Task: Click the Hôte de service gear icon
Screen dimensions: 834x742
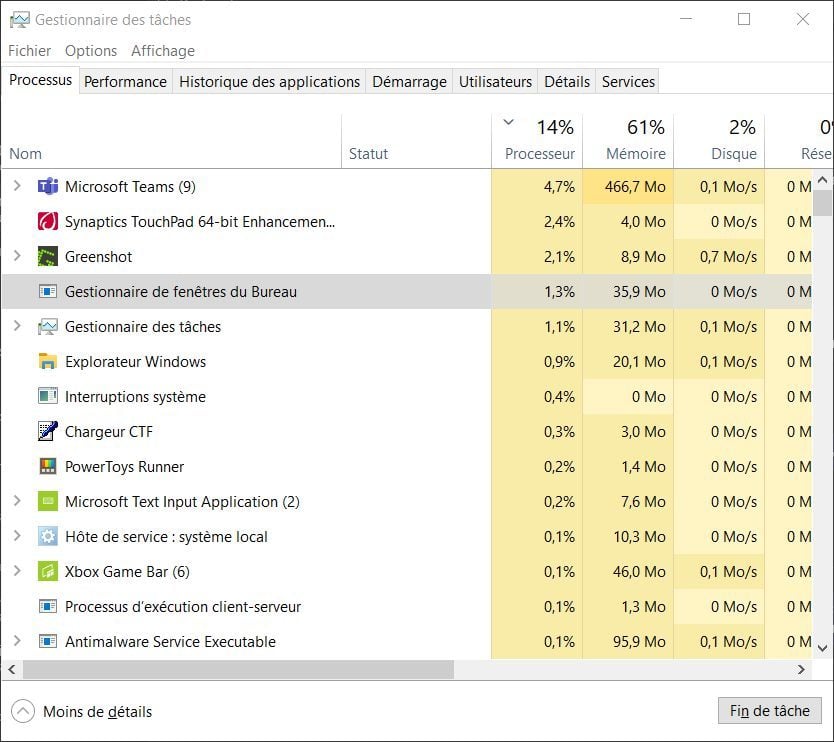Action: click(x=47, y=537)
